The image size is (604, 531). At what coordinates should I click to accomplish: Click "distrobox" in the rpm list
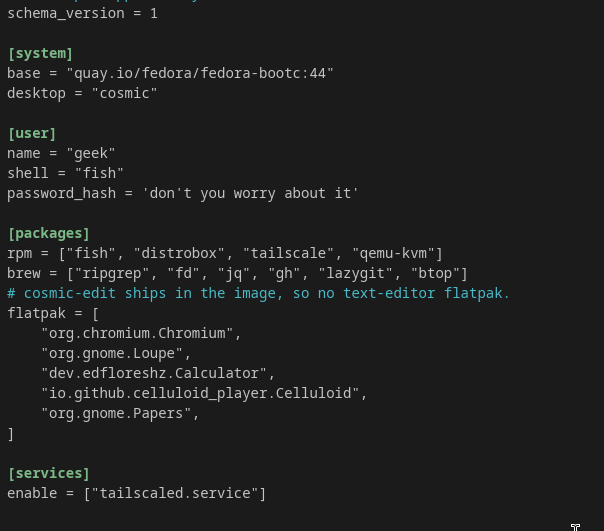click(x=179, y=253)
